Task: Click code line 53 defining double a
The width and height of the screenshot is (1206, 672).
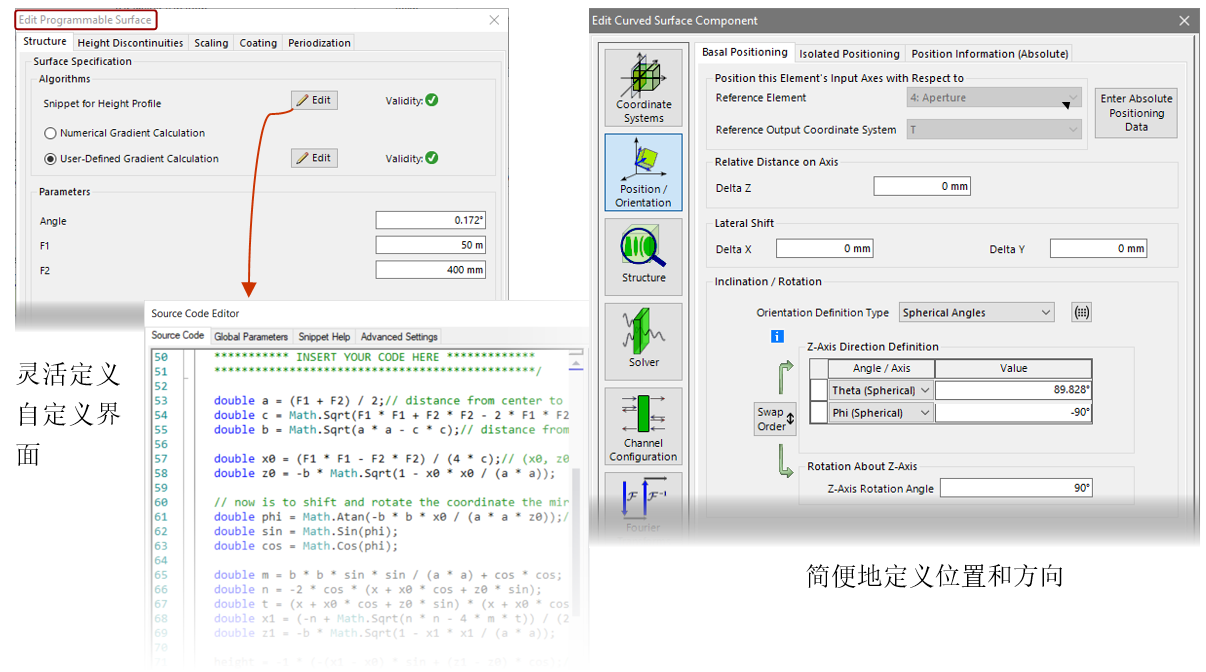Action: 392,401
